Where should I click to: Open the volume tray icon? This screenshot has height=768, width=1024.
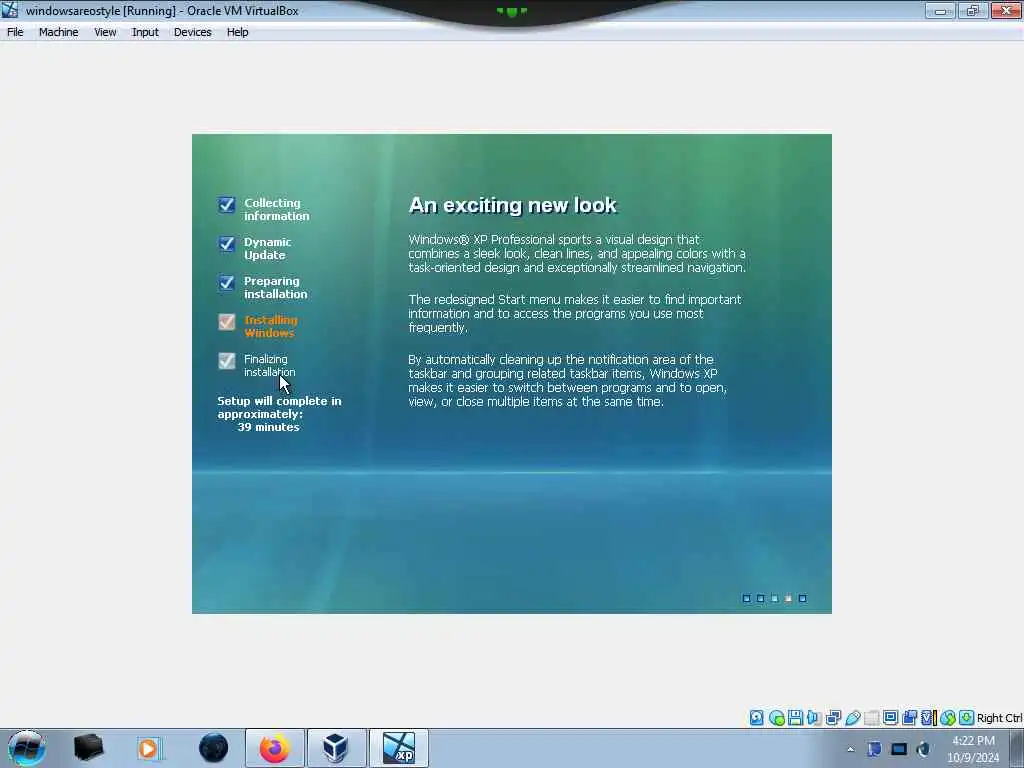tap(923, 749)
